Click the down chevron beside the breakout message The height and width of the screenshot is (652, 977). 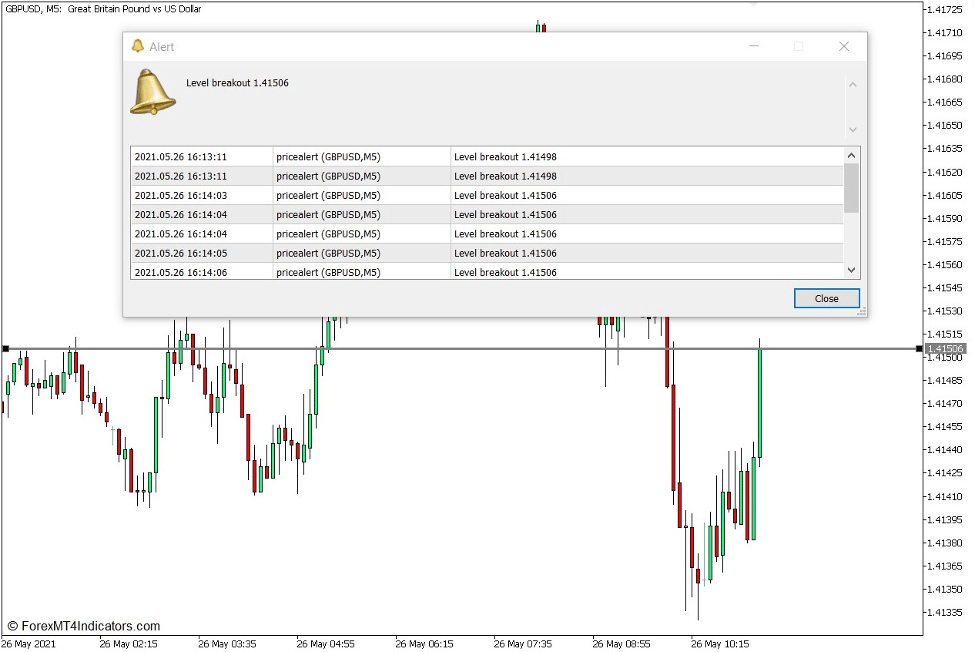click(851, 128)
